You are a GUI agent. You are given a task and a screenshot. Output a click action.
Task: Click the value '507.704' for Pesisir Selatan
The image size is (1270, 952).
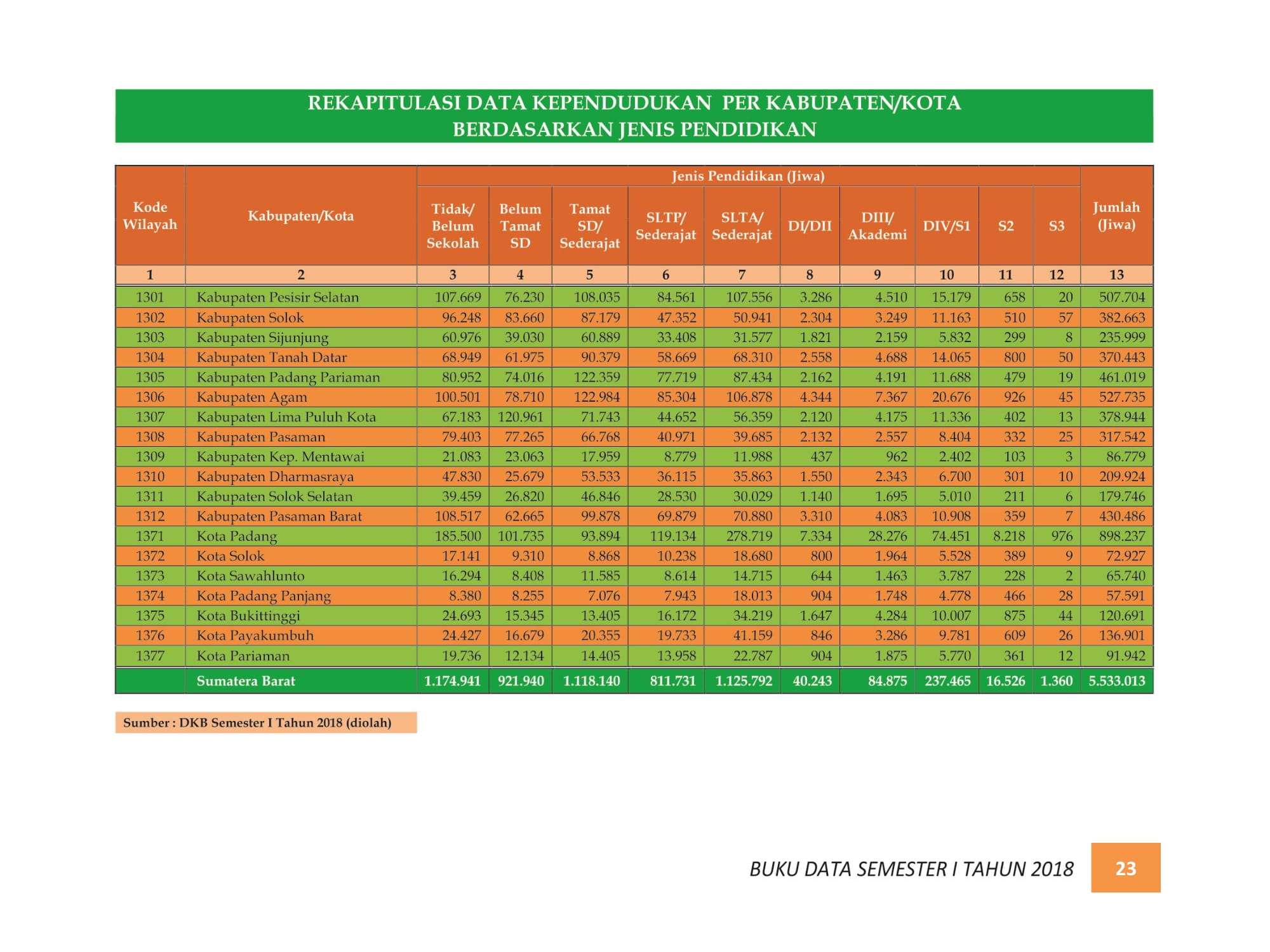point(1122,297)
